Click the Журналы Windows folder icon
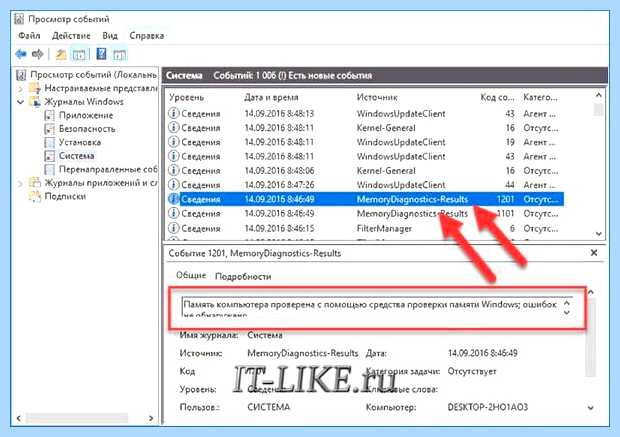 35,102
